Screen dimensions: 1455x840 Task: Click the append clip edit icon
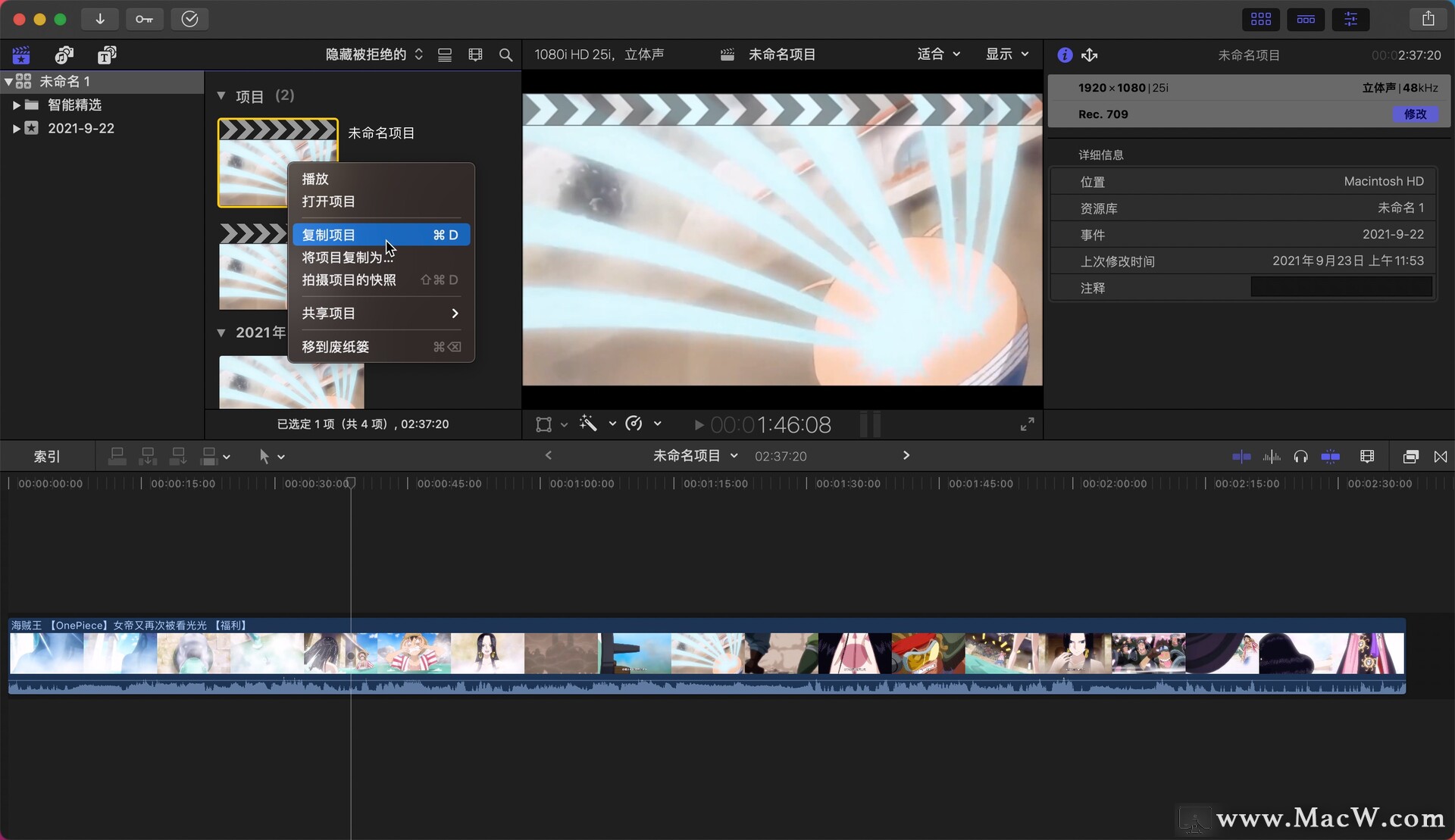point(178,456)
